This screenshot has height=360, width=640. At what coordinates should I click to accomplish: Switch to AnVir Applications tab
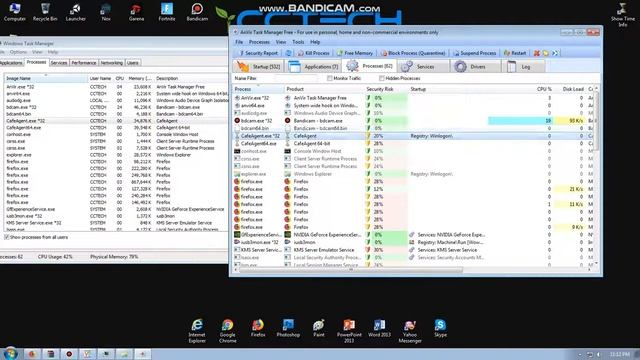[x=313, y=67]
